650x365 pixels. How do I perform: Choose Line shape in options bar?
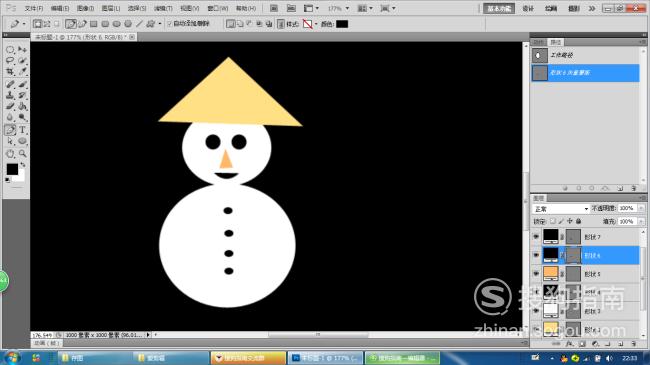tap(140, 24)
